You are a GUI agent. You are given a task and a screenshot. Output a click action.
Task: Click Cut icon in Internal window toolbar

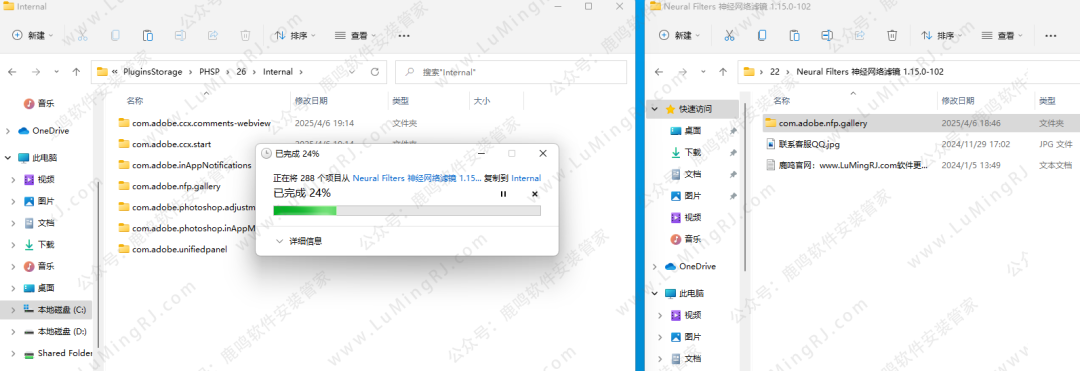point(83,35)
